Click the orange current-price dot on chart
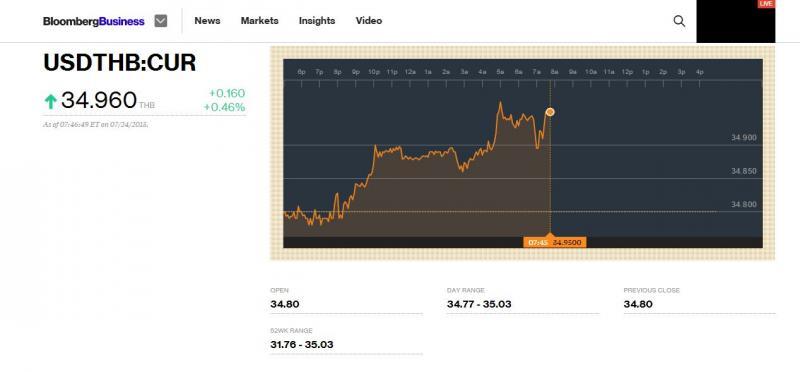Screen dimensions: 800x372 click(550, 112)
